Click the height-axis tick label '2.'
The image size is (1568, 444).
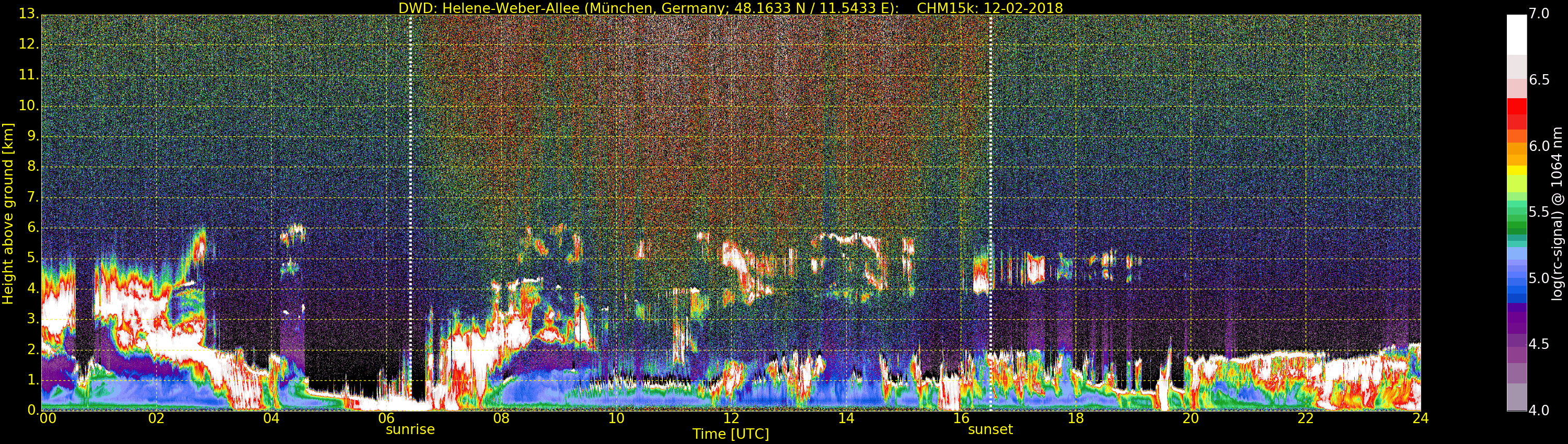coord(33,349)
